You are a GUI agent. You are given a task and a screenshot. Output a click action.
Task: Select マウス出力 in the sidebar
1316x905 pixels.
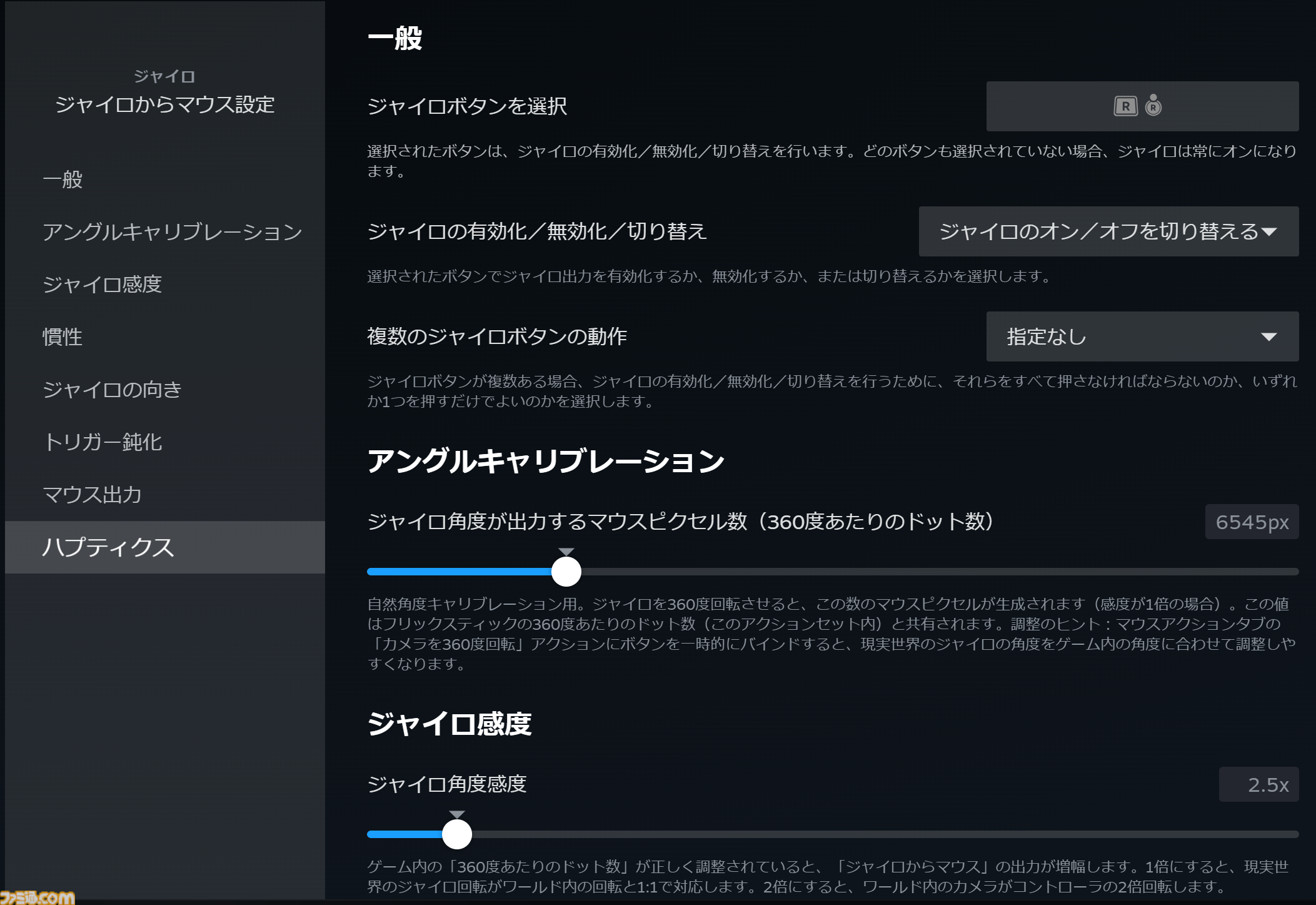pos(165,495)
